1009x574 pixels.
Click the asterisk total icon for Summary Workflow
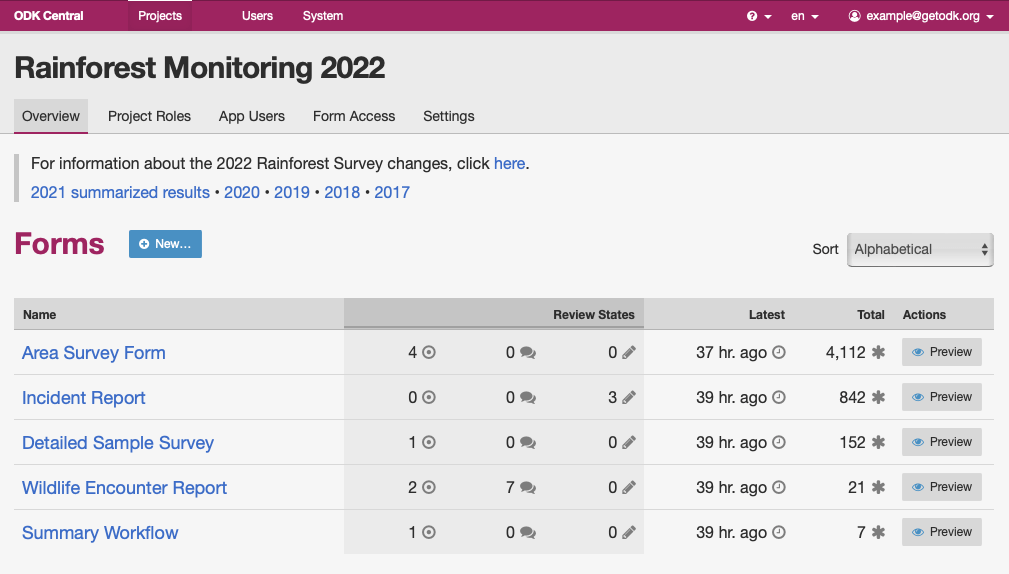click(x=878, y=533)
